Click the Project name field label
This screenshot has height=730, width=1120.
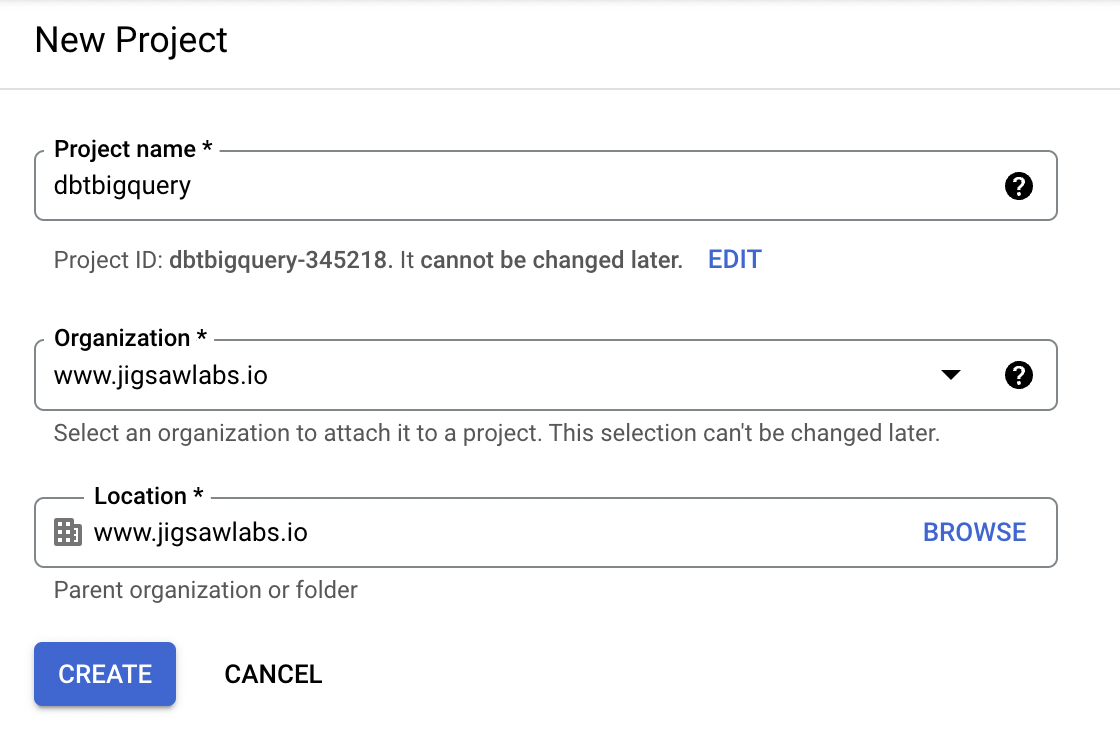coord(133,149)
